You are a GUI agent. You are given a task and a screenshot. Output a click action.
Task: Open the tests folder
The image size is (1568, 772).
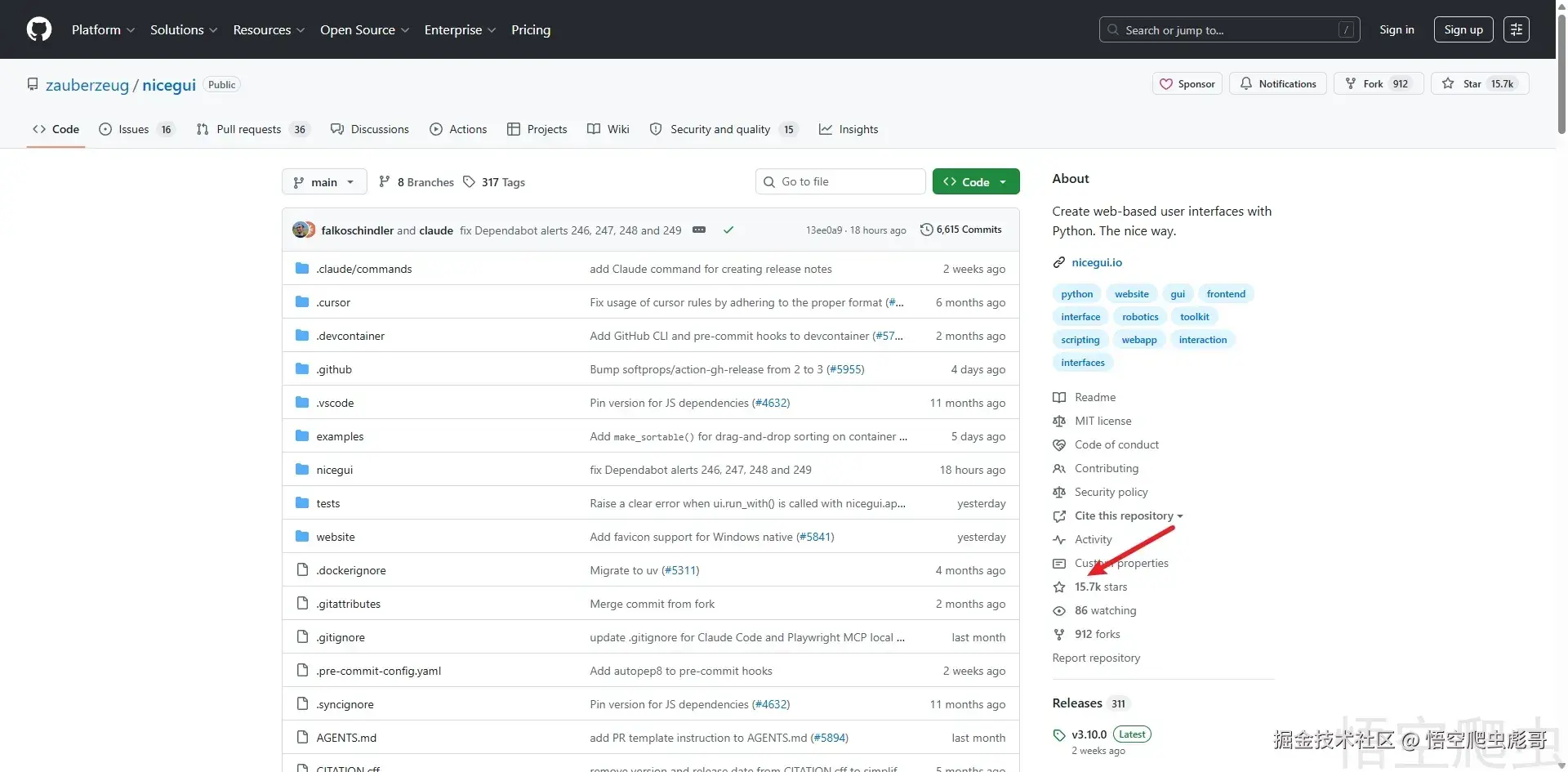[x=328, y=503]
